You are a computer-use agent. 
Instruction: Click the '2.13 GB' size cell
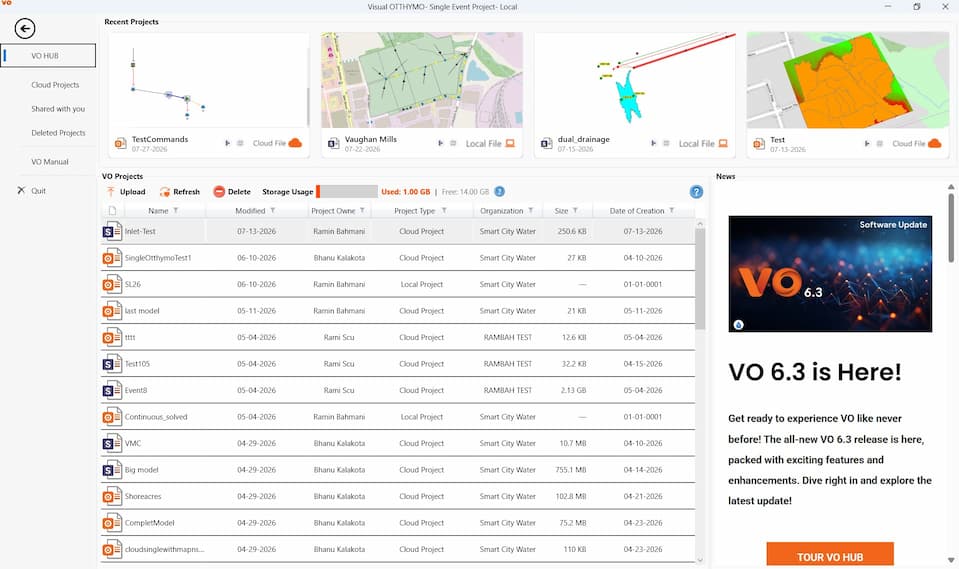coord(573,390)
